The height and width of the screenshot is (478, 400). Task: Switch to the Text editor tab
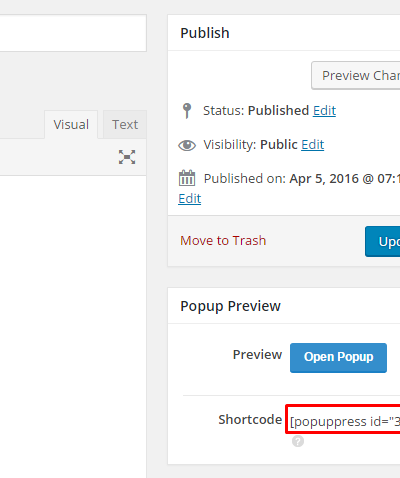125,124
